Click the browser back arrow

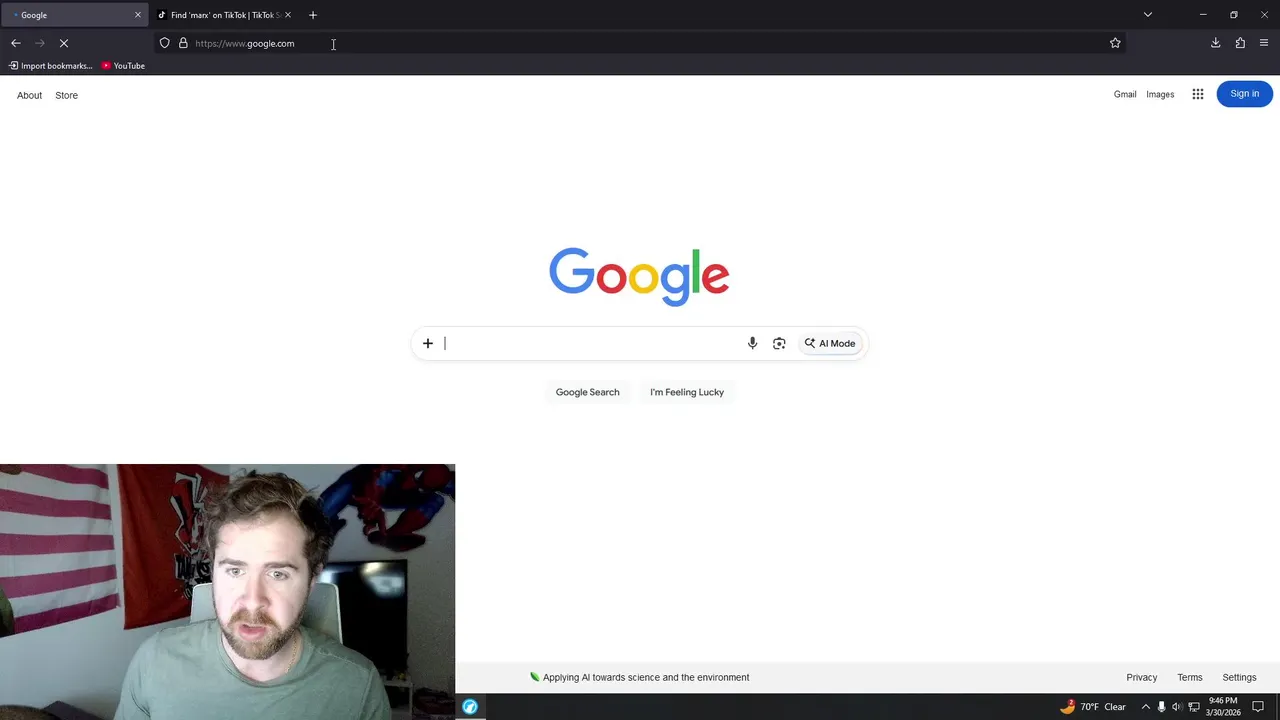point(16,43)
